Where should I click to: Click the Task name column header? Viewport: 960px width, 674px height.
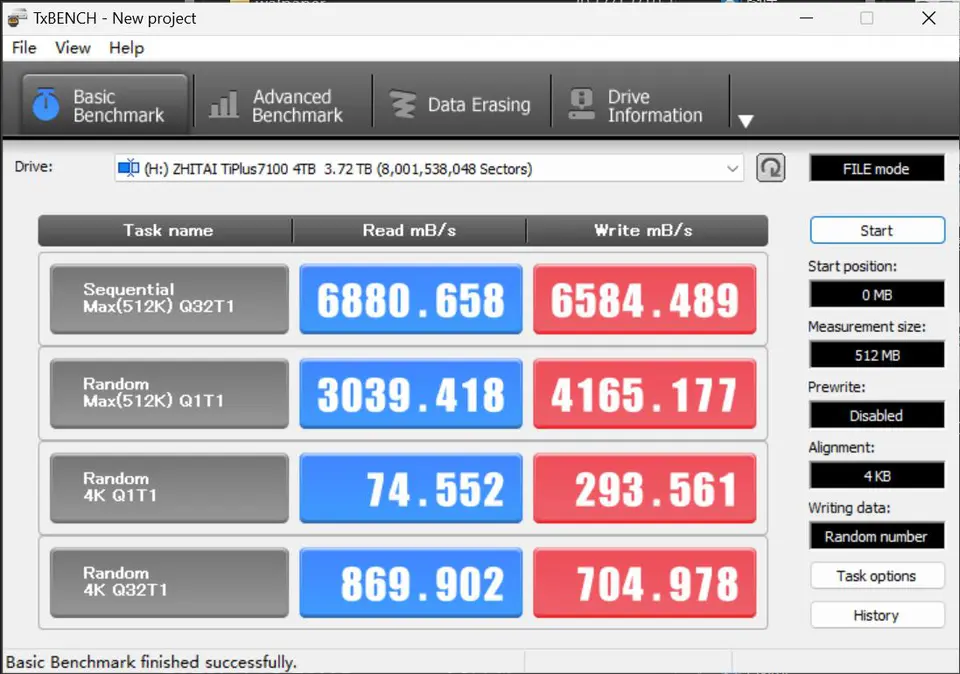pyautogui.click(x=165, y=230)
